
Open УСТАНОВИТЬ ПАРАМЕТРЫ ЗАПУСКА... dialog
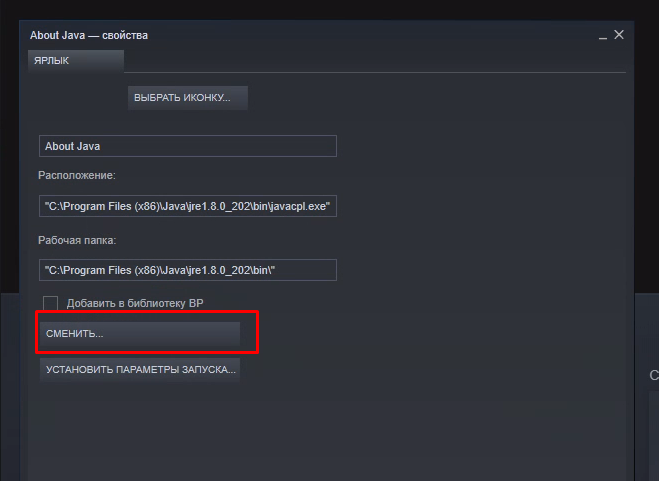coord(140,370)
